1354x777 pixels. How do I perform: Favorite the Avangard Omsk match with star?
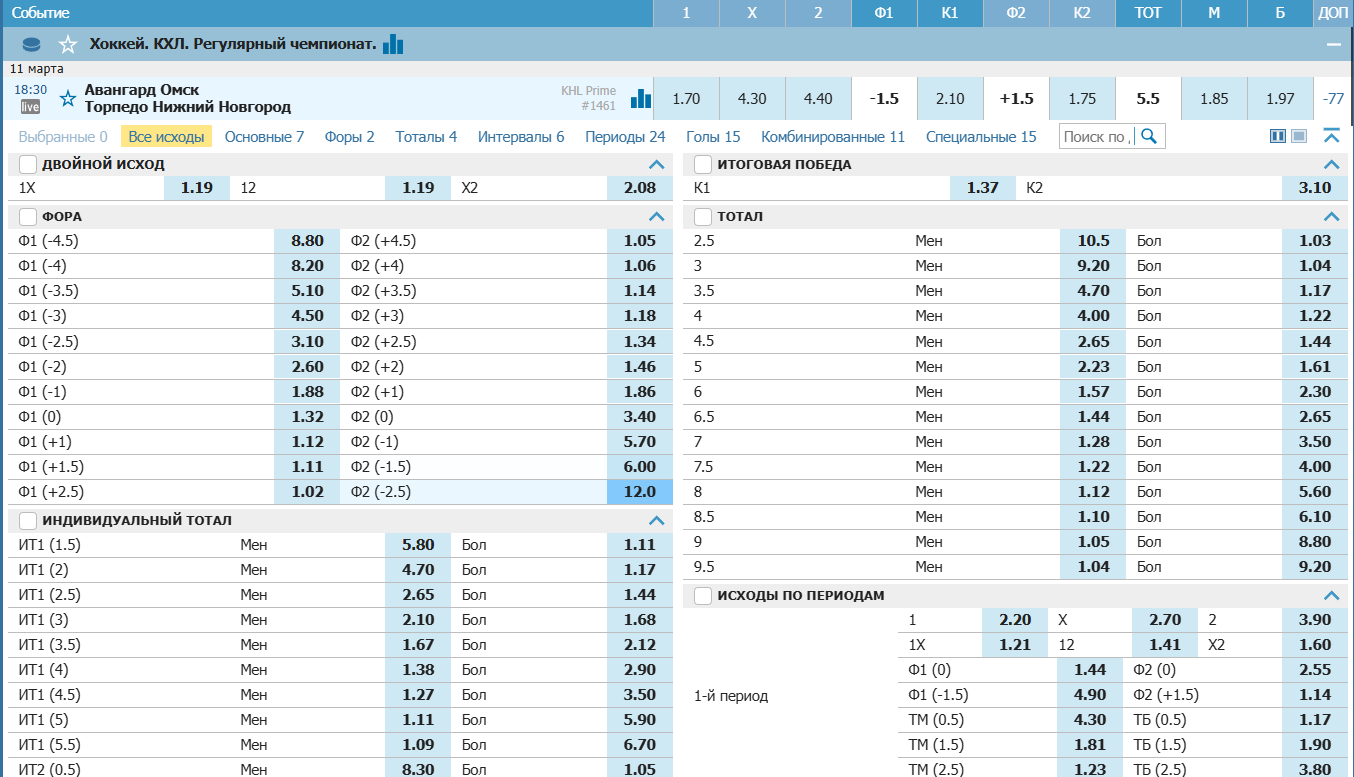[68, 98]
